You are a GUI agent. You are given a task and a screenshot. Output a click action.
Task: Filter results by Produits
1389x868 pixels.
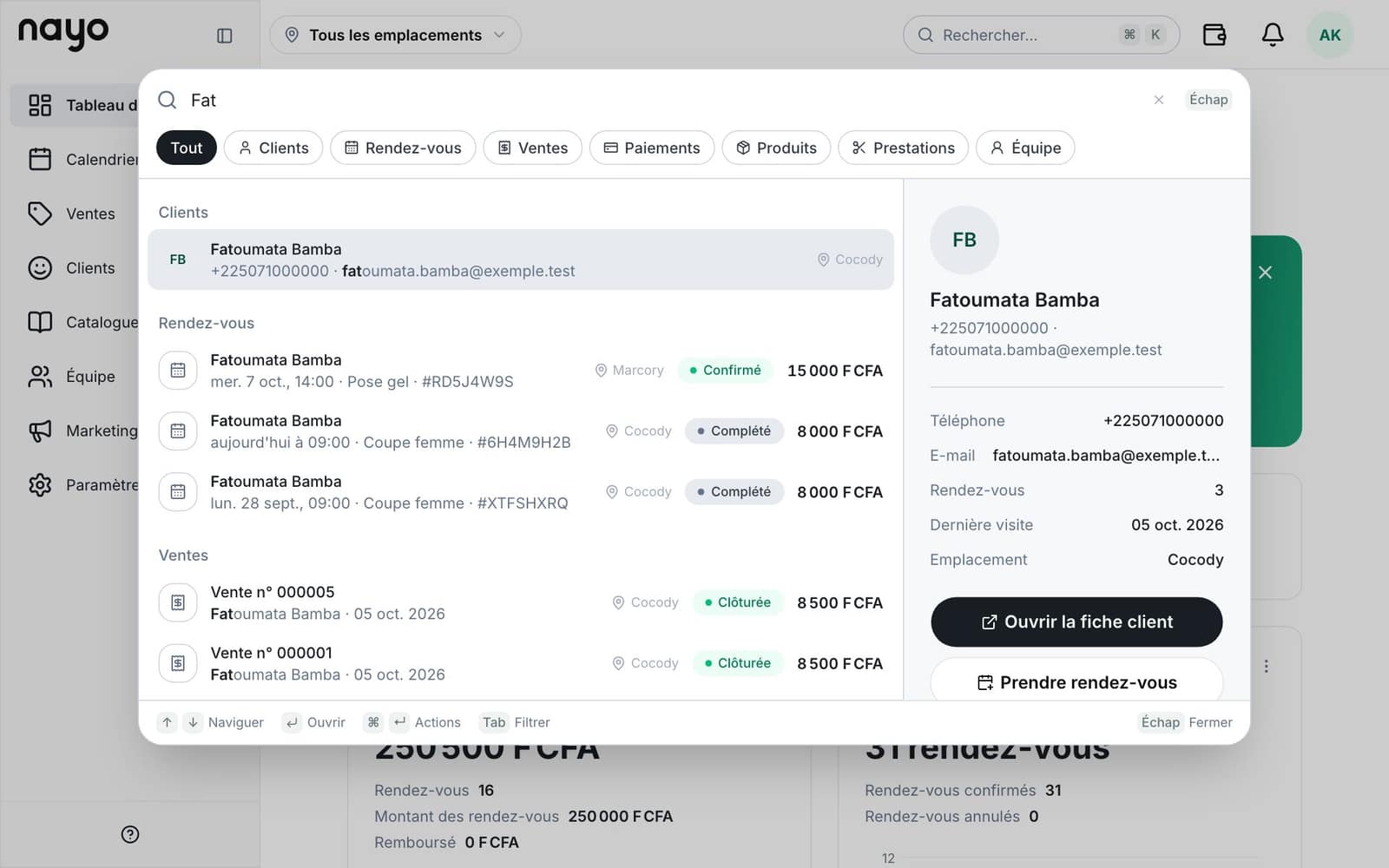coord(776,148)
